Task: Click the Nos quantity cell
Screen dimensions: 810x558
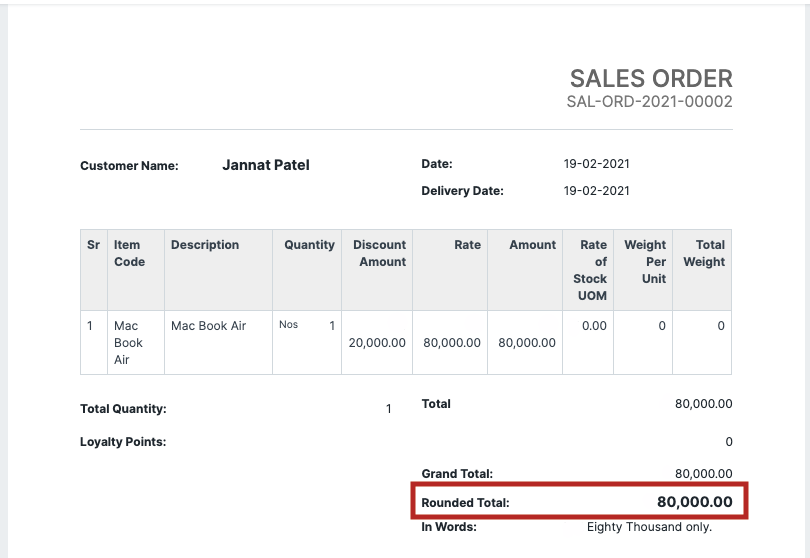Action: pos(288,325)
